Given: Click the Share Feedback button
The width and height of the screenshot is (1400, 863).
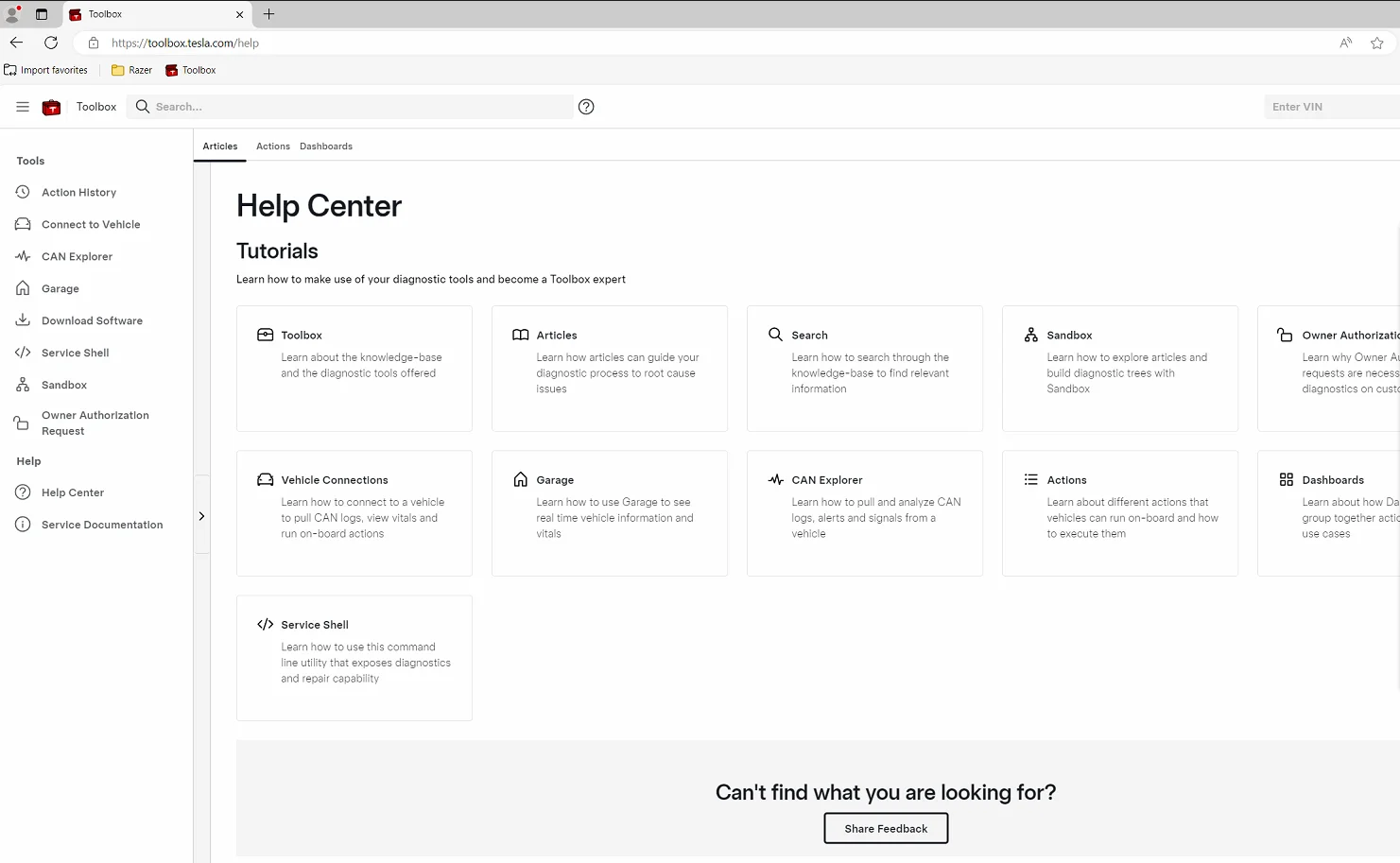Looking at the screenshot, I should tap(886, 829).
